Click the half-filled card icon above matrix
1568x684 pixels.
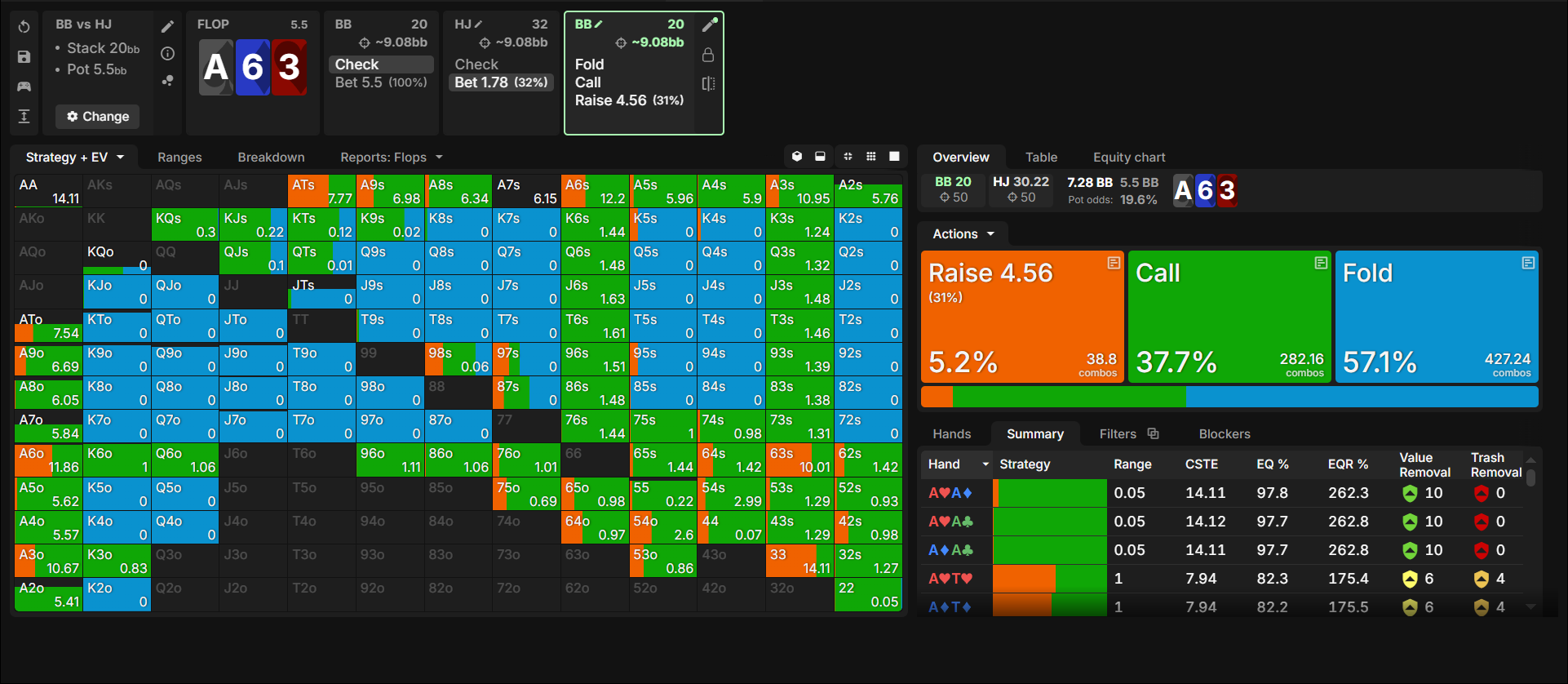coord(820,156)
